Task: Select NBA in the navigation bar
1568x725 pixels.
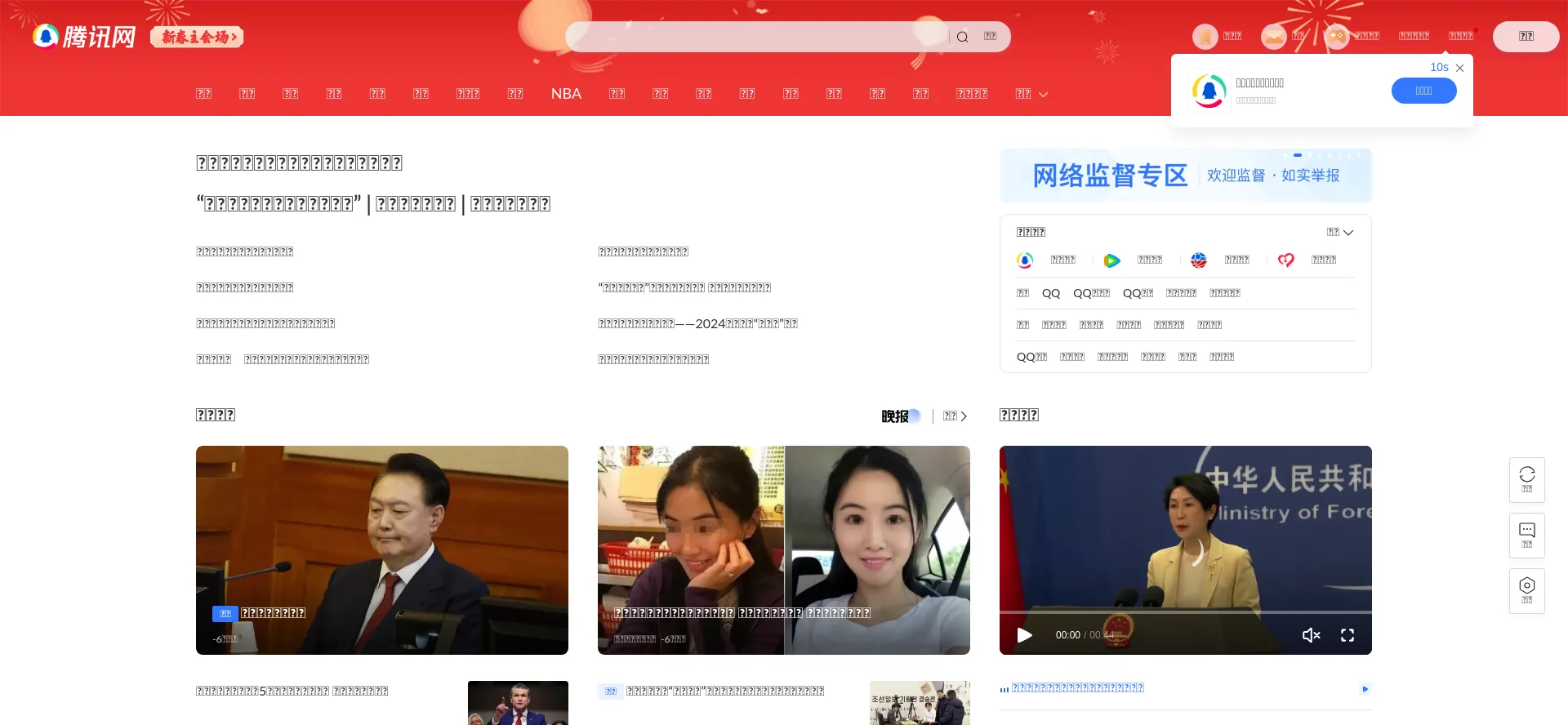Action: tap(566, 94)
